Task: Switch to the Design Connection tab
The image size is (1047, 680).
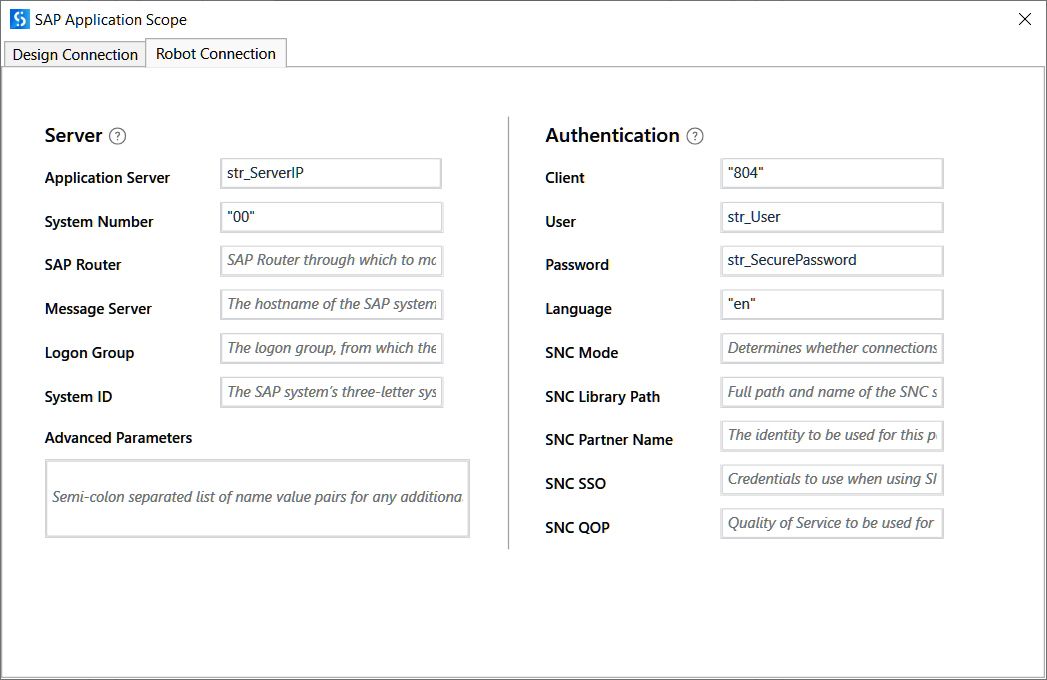Action: pos(75,54)
